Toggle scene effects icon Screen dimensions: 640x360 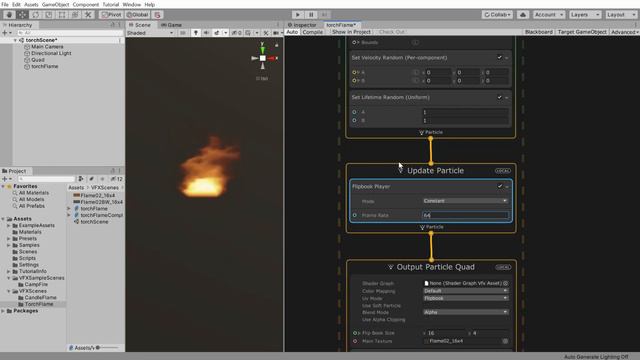pyautogui.click(x=217, y=33)
